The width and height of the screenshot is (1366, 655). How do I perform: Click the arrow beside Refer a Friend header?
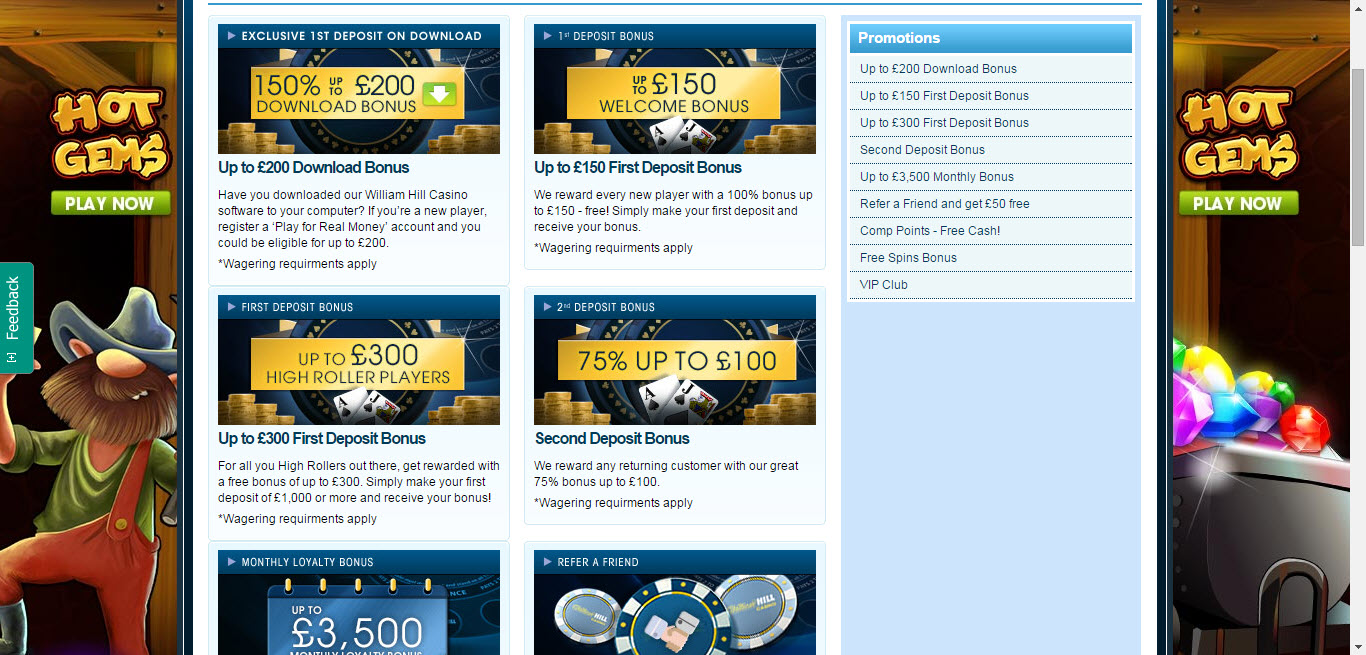[x=548, y=562]
